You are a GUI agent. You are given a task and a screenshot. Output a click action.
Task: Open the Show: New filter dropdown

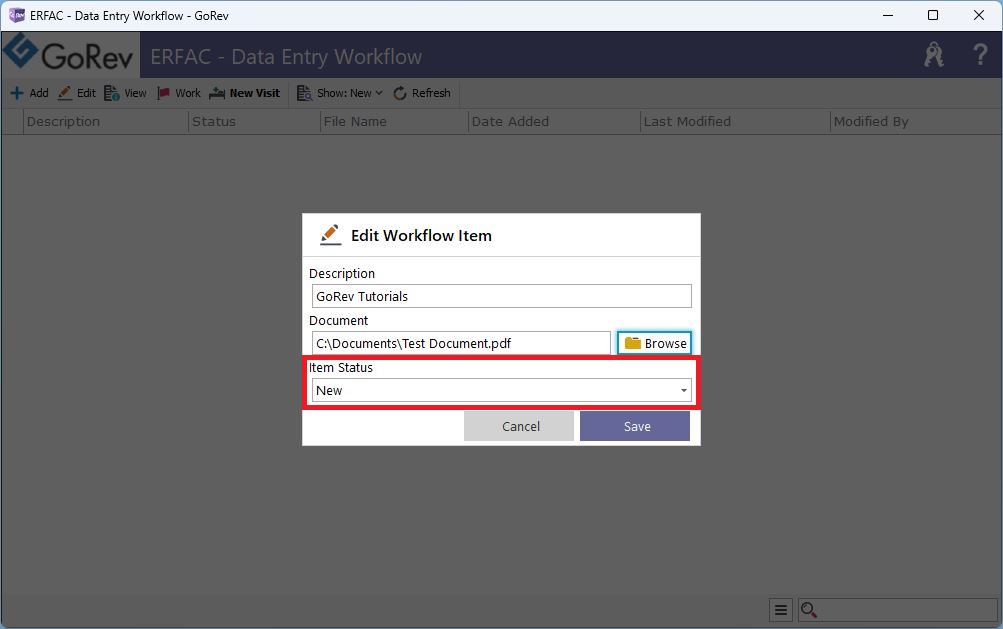[x=340, y=93]
